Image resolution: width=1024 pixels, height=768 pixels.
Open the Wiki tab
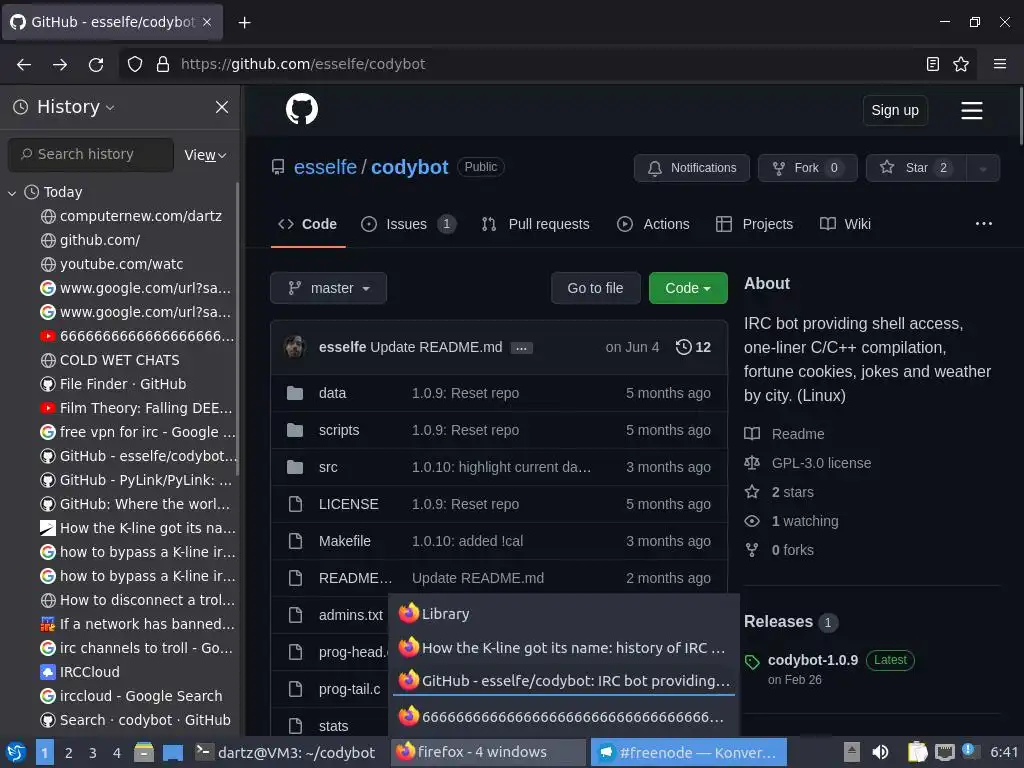tap(845, 224)
